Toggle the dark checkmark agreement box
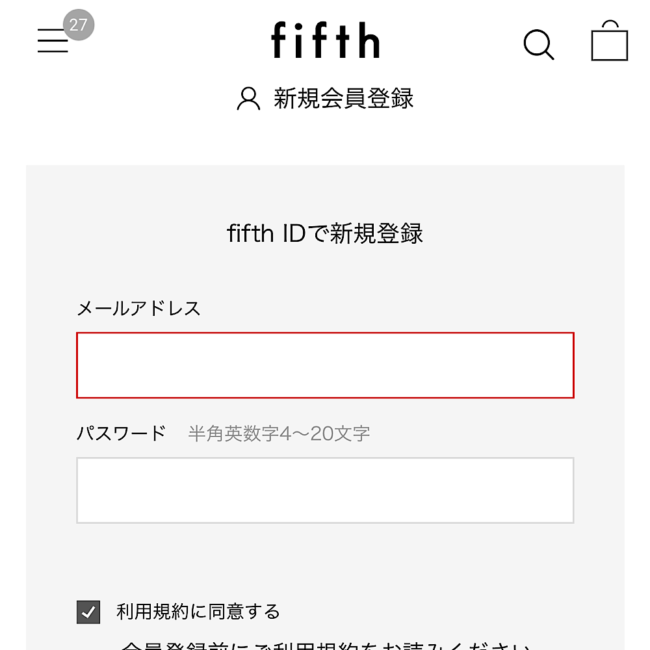 88,612
